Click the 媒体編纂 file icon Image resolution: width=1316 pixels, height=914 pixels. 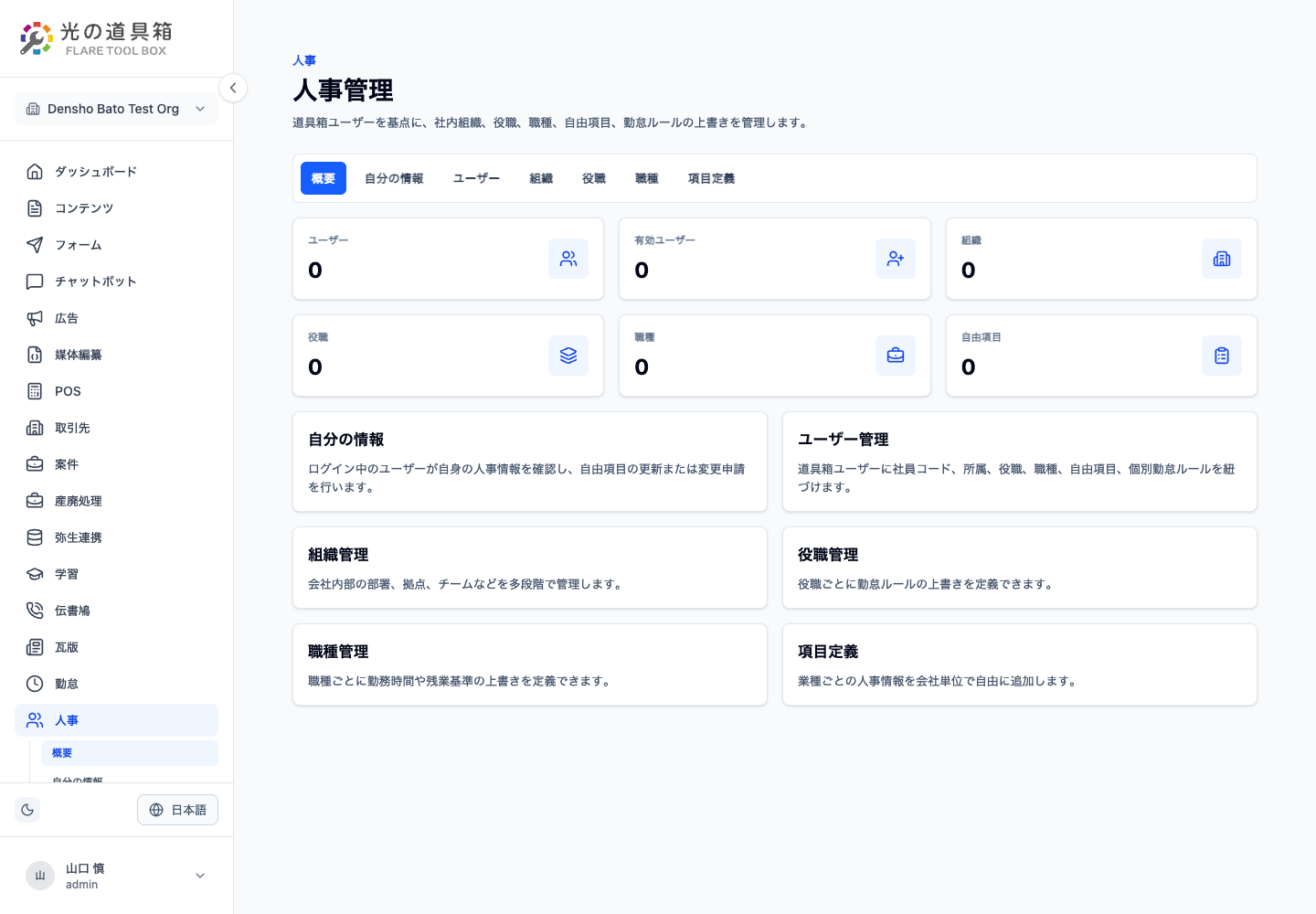(x=35, y=355)
